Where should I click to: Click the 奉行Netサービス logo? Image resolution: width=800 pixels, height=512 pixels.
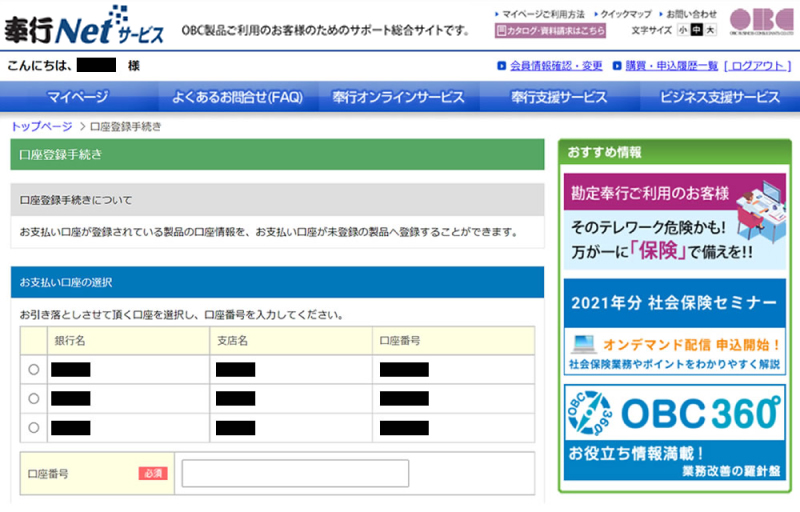click(x=84, y=25)
